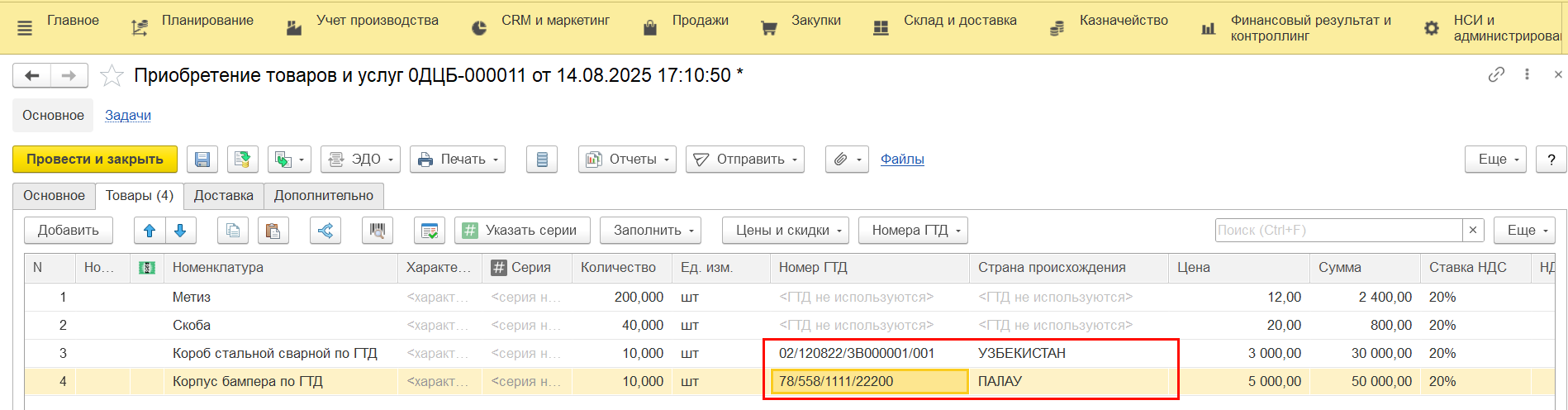
Task: Click the table search input field
Action: 1338,231
